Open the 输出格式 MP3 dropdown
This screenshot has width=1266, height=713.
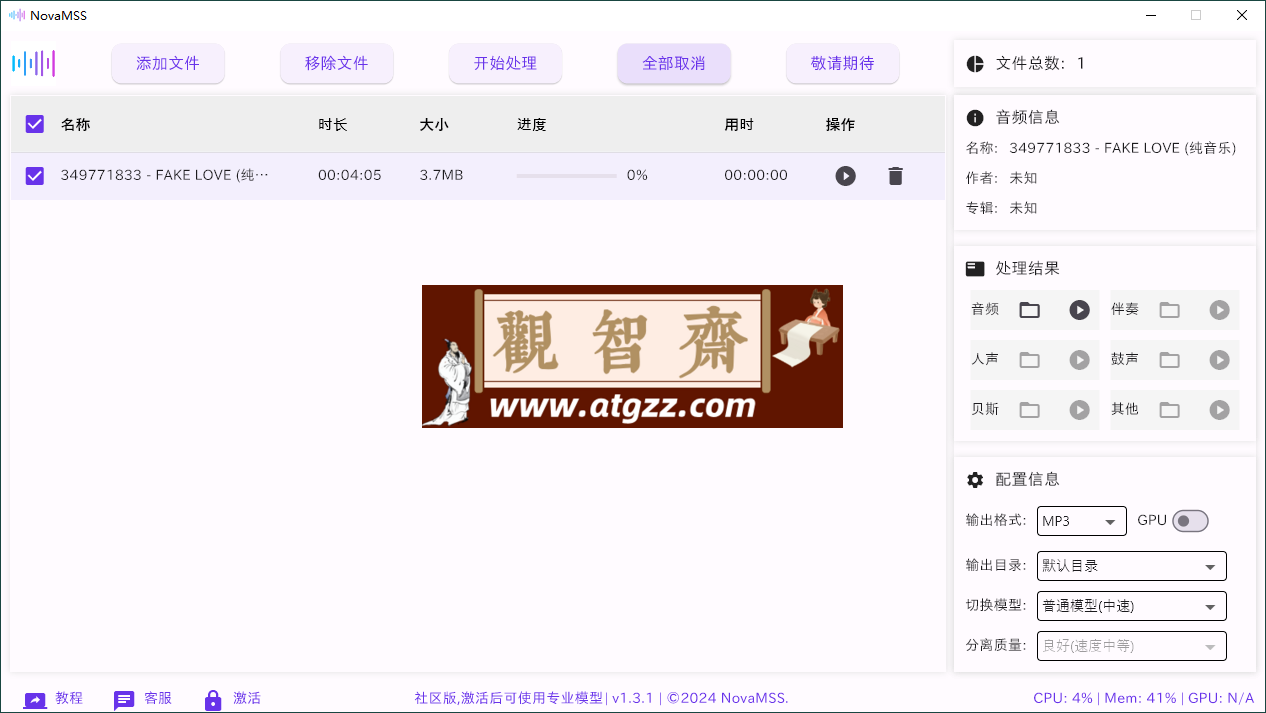pyautogui.click(x=1083, y=522)
